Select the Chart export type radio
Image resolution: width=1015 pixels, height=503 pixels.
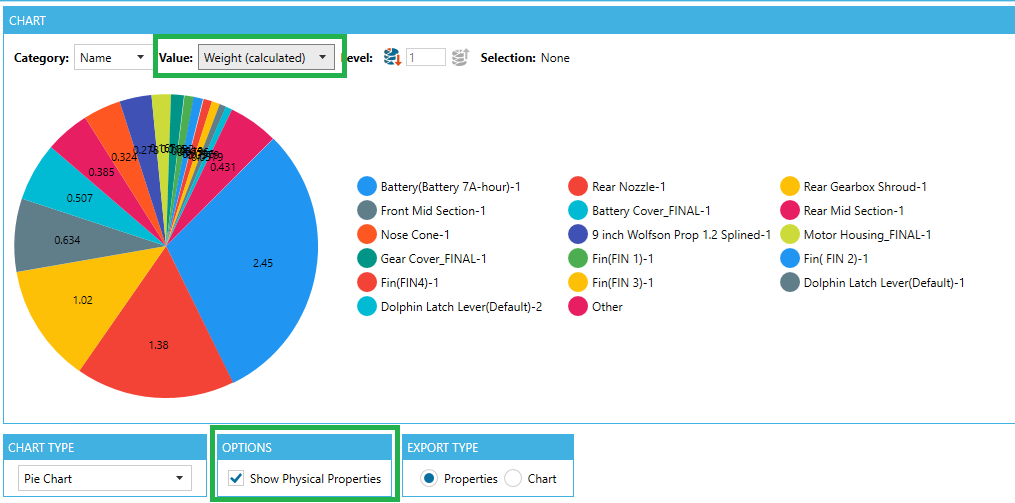click(x=513, y=479)
